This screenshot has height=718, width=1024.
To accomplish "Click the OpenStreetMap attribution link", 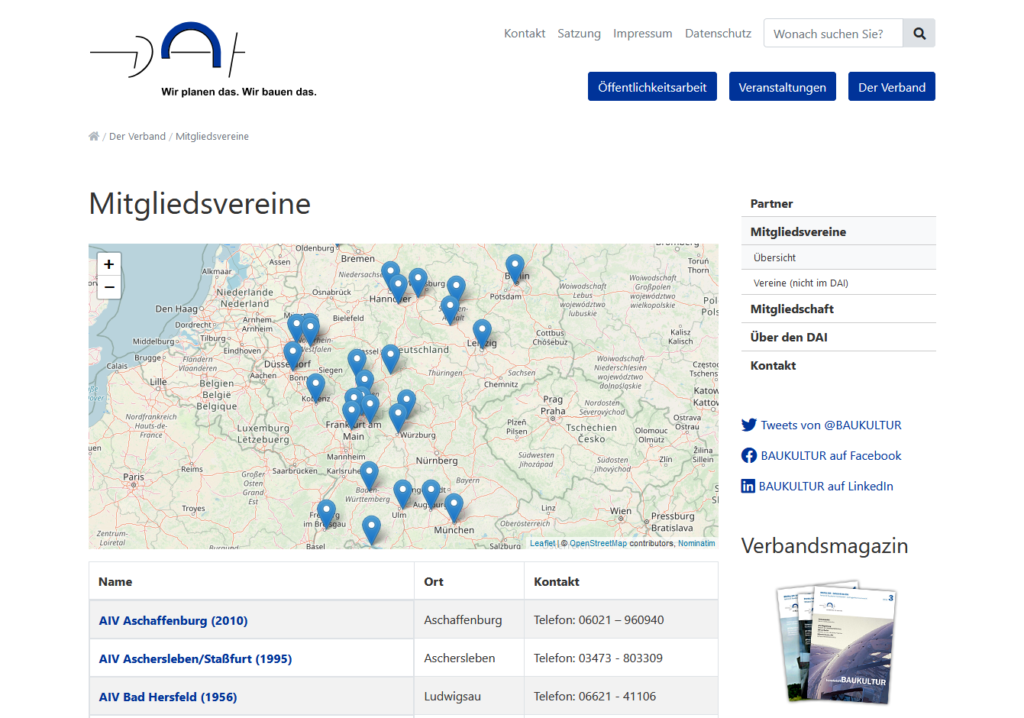I will coord(598,543).
